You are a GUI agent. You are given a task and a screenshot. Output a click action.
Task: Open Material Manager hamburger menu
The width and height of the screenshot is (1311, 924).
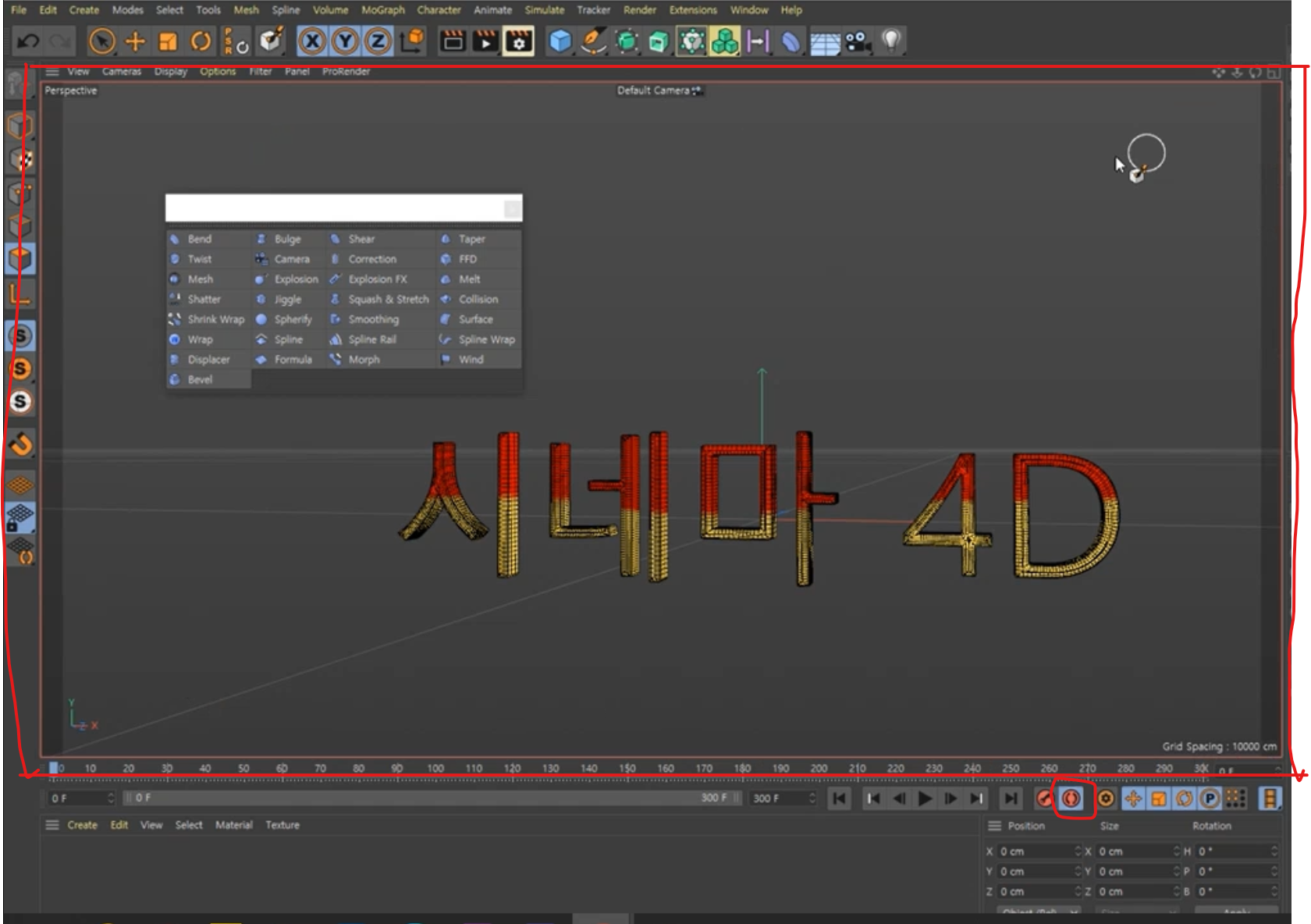(x=52, y=825)
